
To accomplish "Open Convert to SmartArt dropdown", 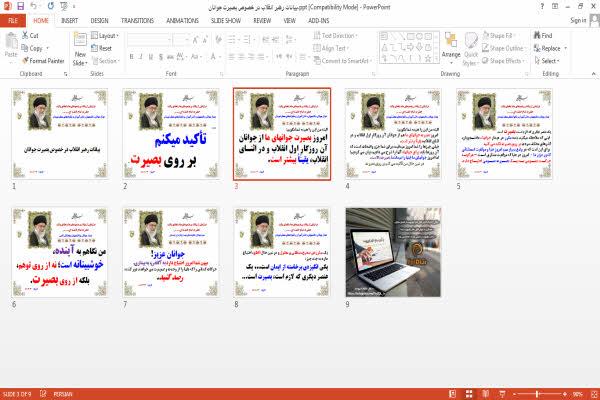I will click(x=342, y=61).
